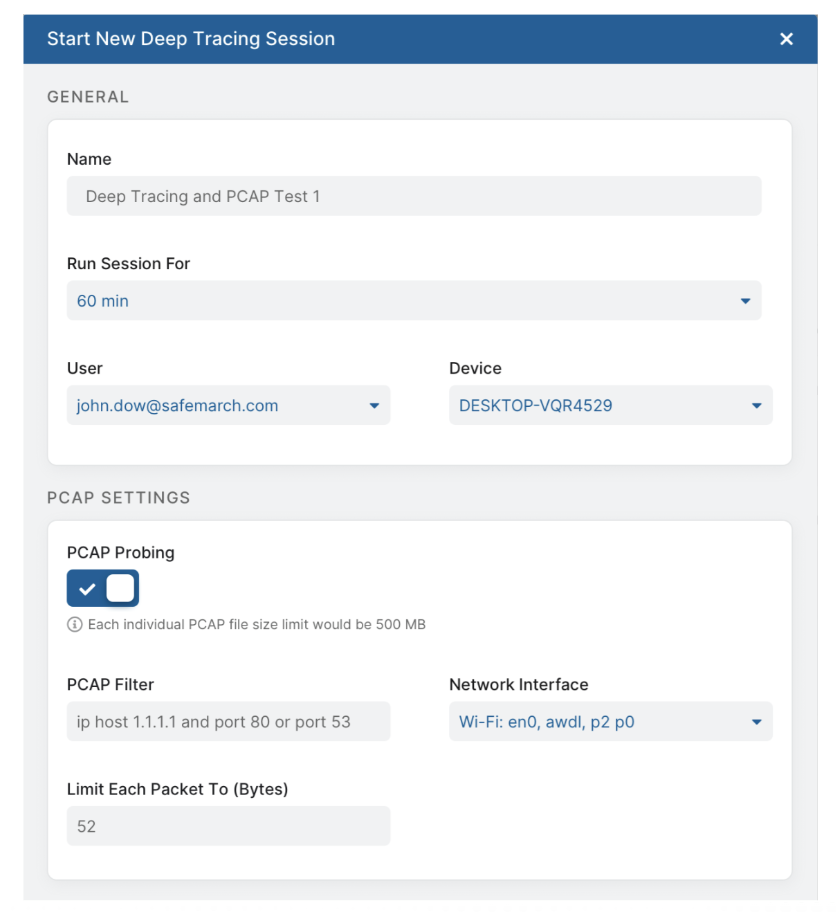This screenshot has height=912, width=836.
Task: Click the PCAP Probing label text
Action: [120, 553]
